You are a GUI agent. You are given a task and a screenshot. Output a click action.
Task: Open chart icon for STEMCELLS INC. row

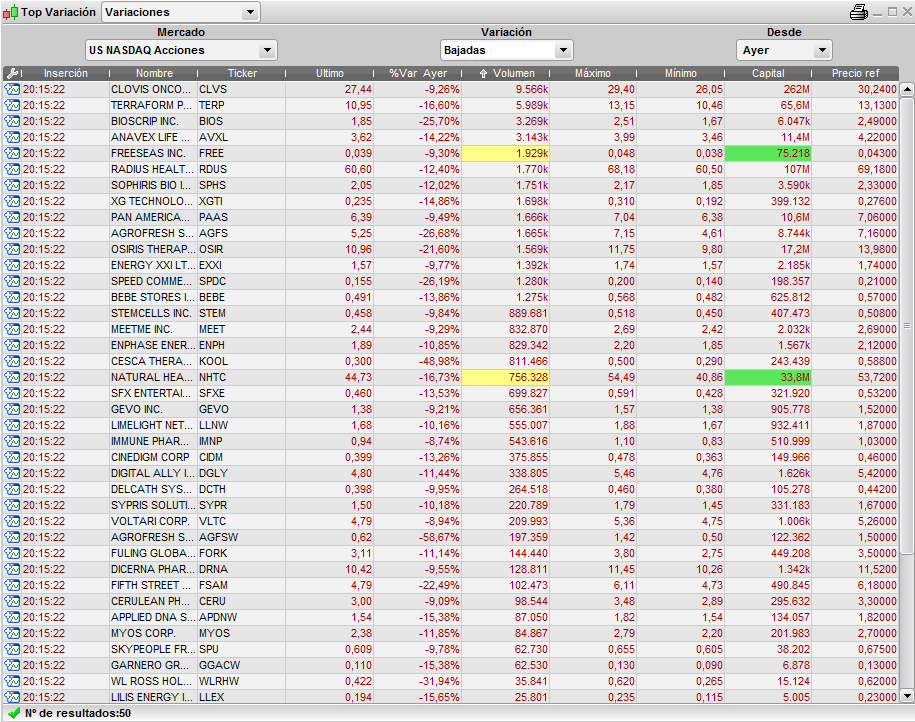[x=12, y=313]
